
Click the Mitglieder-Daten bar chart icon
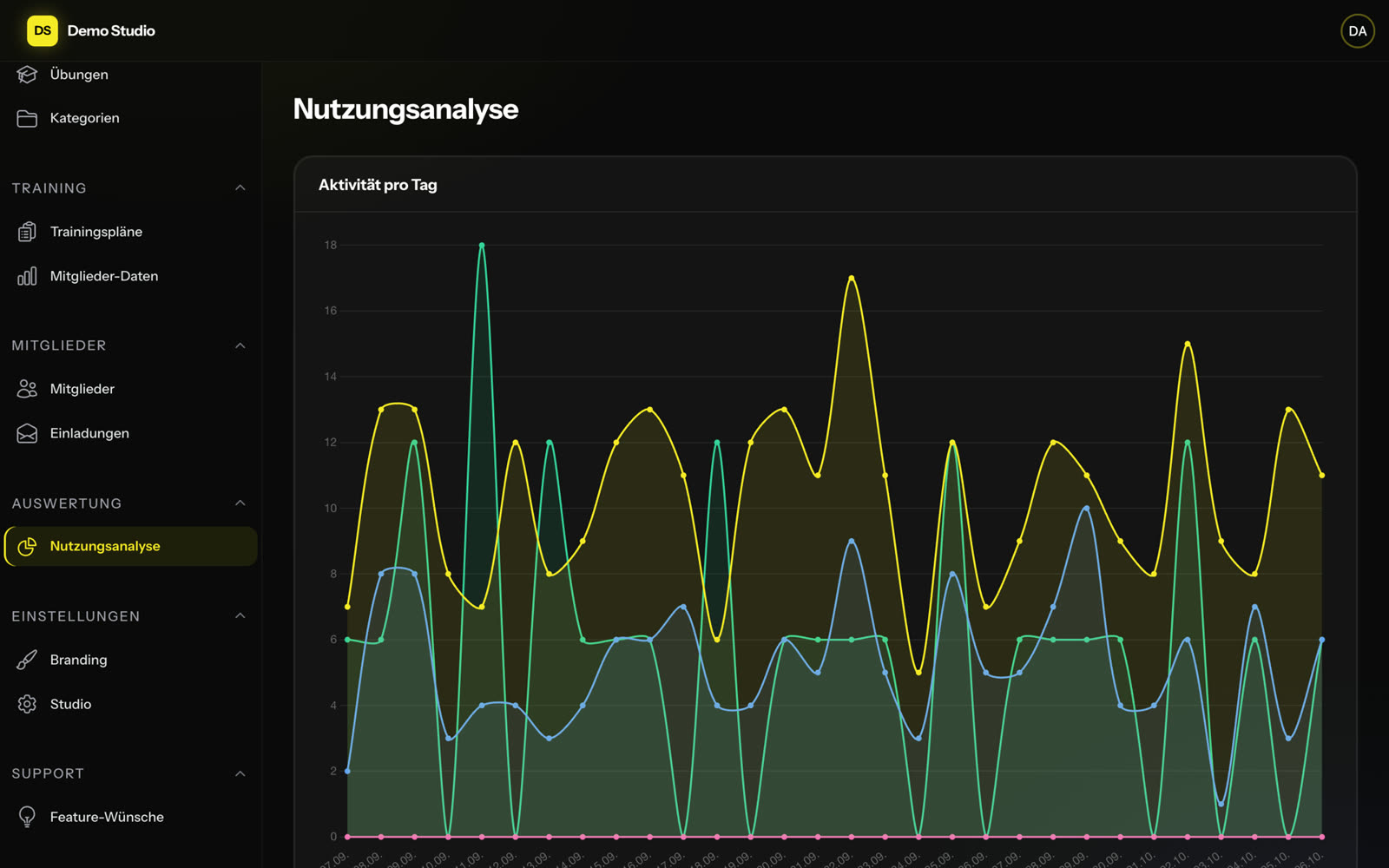pyautogui.click(x=27, y=276)
